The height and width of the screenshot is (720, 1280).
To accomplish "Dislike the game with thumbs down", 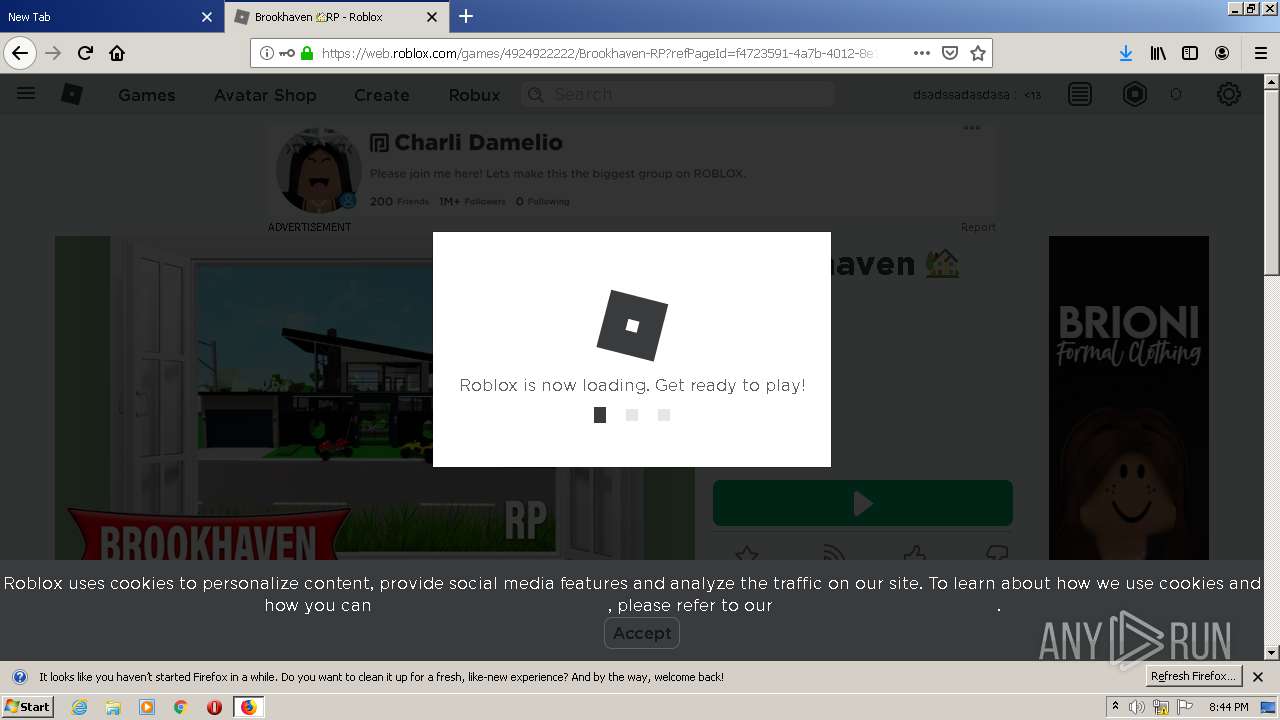I will pyautogui.click(x=997, y=553).
